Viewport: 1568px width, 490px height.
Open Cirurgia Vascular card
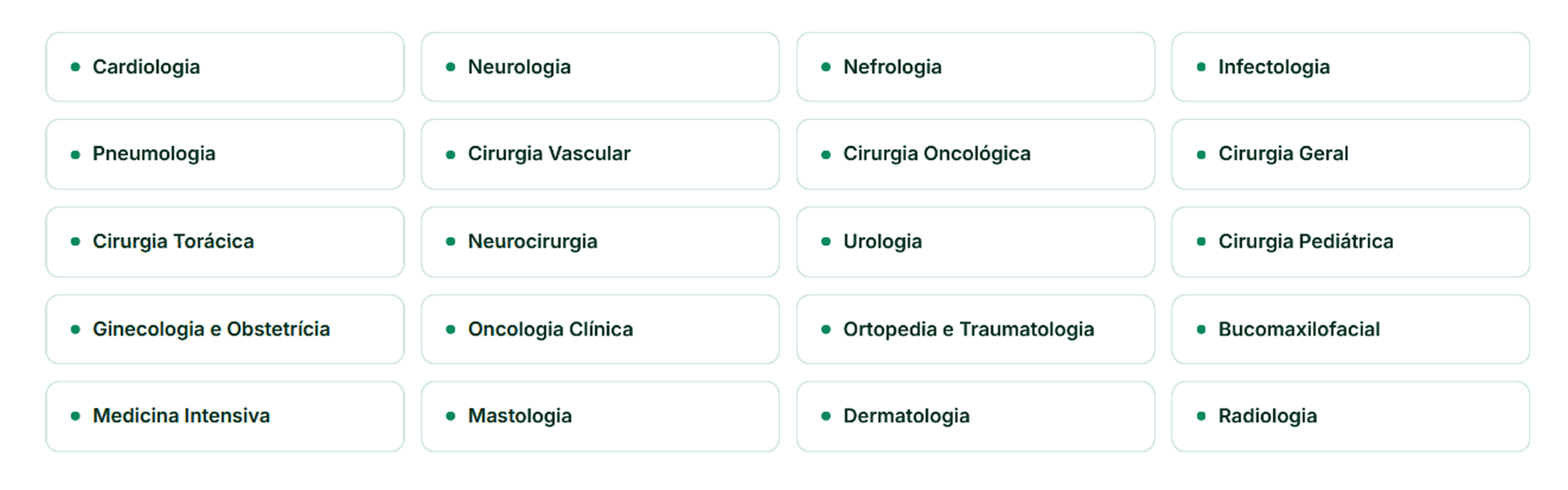click(x=600, y=154)
